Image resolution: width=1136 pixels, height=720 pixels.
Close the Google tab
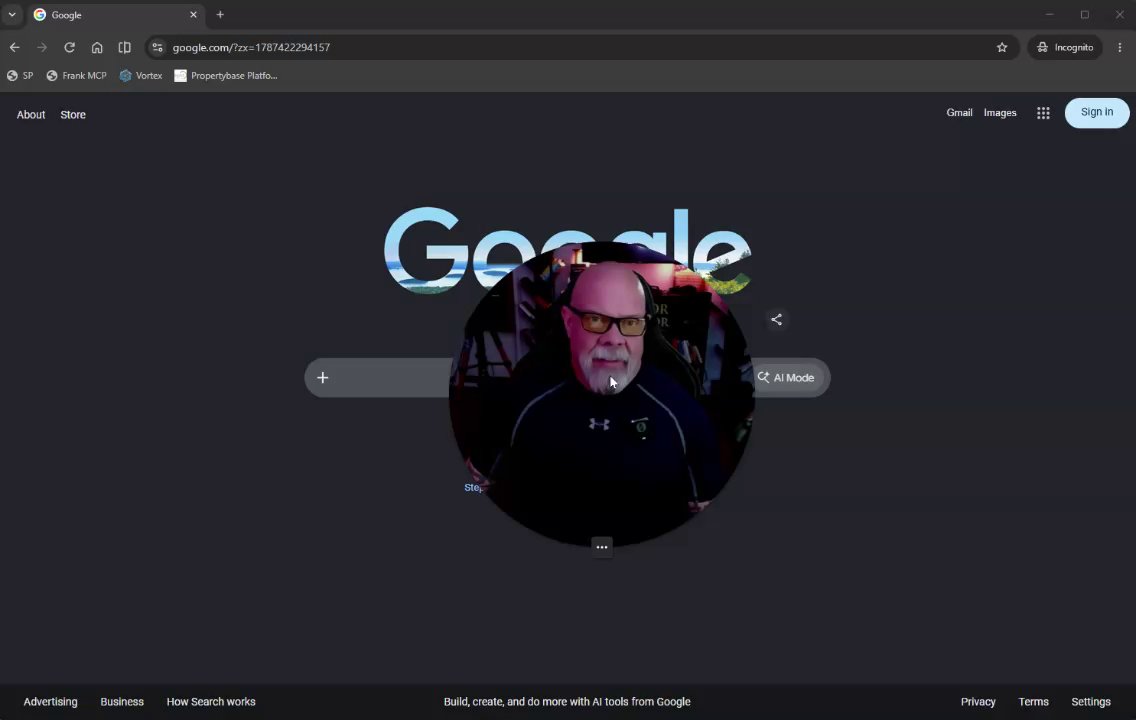pos(193,14)
